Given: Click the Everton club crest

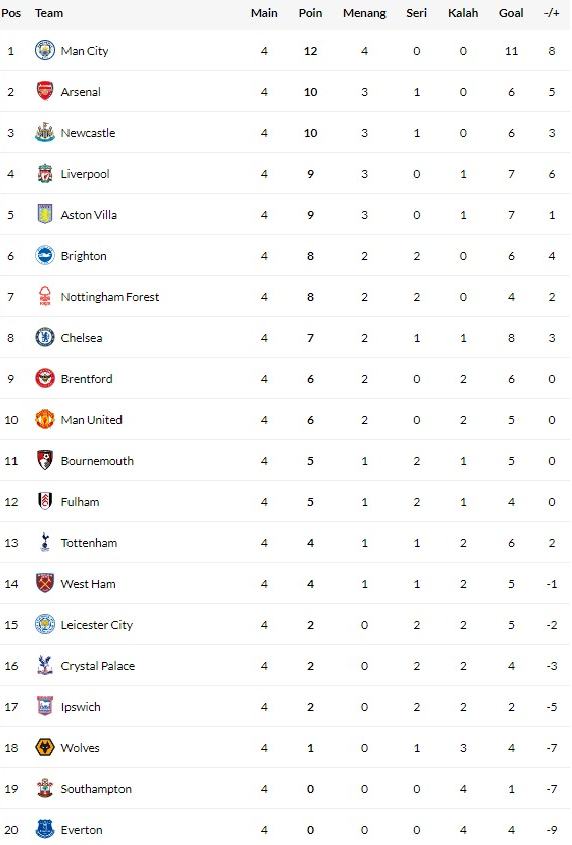Looking at the screenshot, I should (x=45, y=829).
